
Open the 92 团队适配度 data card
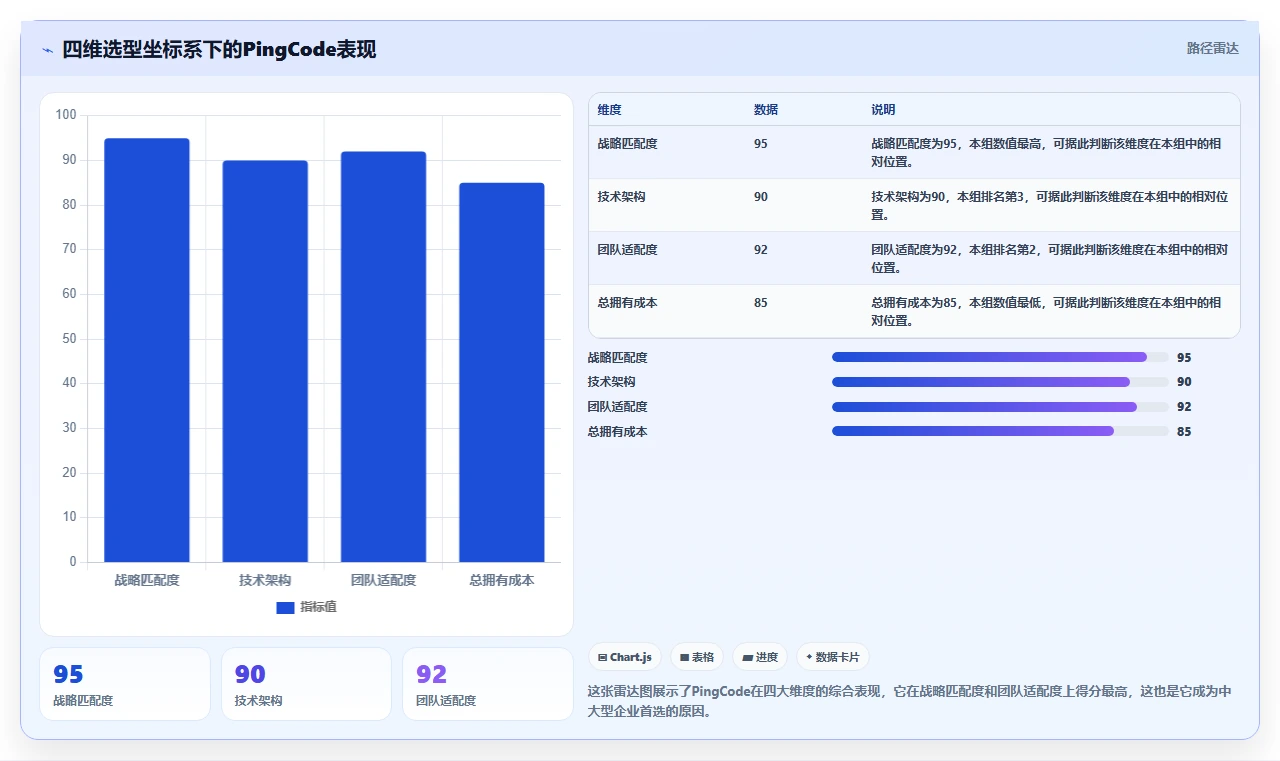(488, 684)
